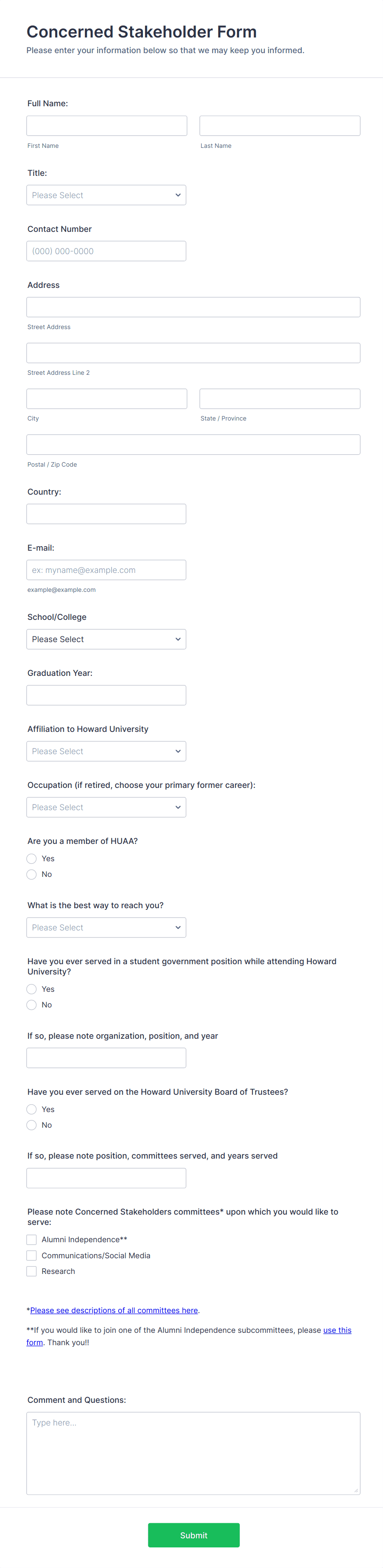Expand the Affiliation to Howard University dropdown
Image resolution: width=383 pixels, height=1568 pixels.
pos(106,750)
